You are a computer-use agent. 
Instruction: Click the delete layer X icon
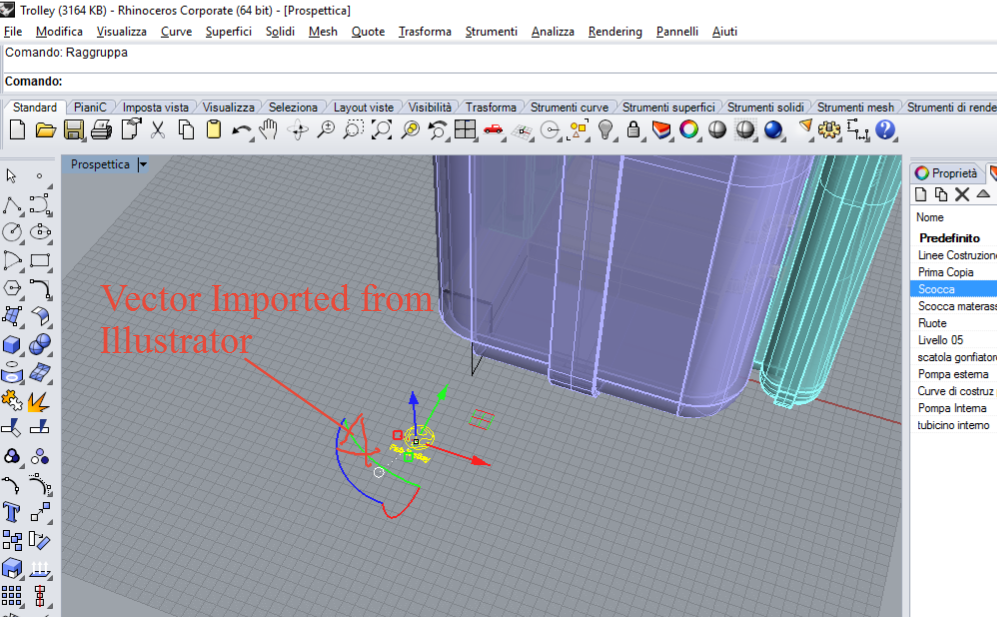(962, 195)
